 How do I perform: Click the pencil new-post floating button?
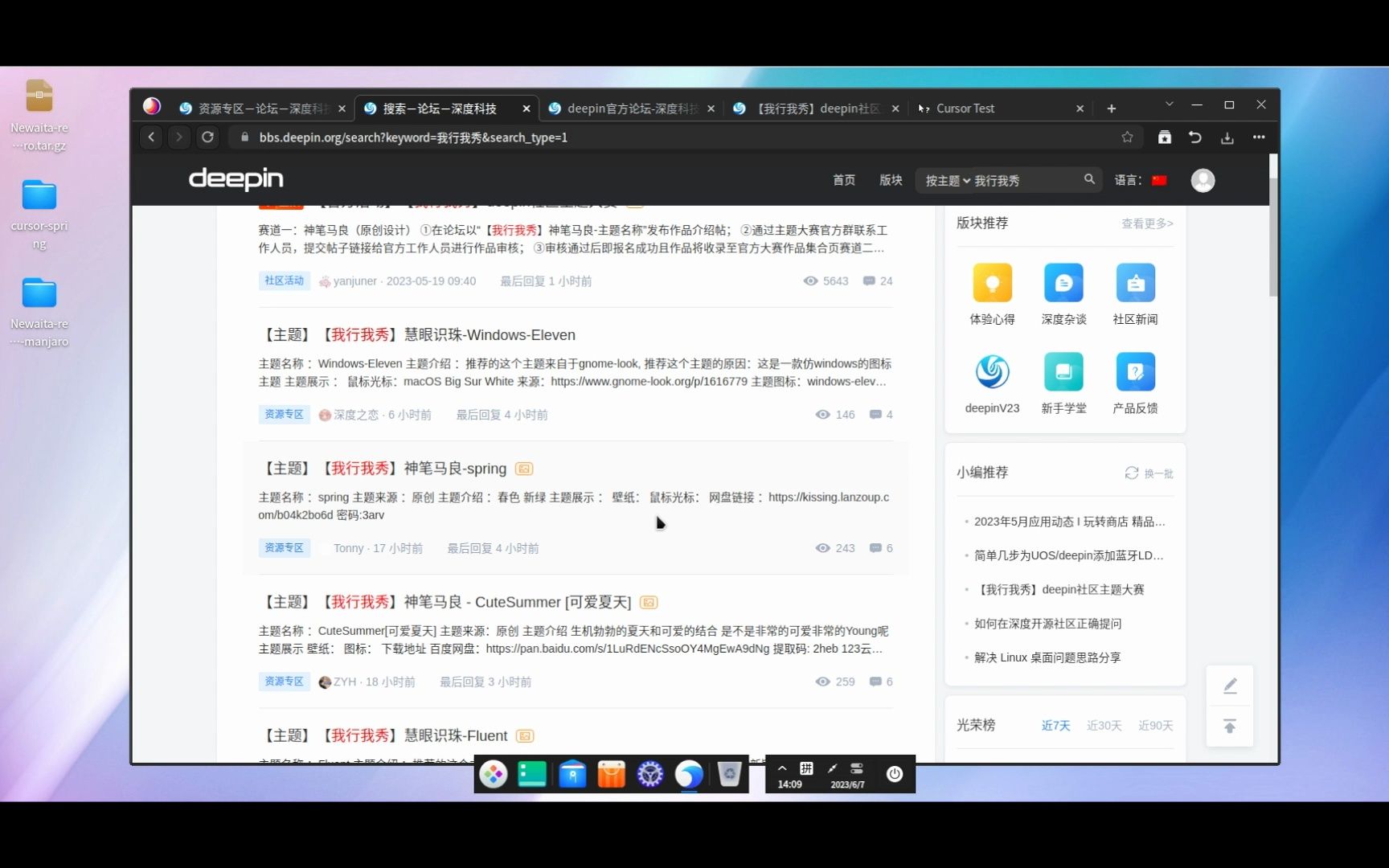coord(1230,686)
